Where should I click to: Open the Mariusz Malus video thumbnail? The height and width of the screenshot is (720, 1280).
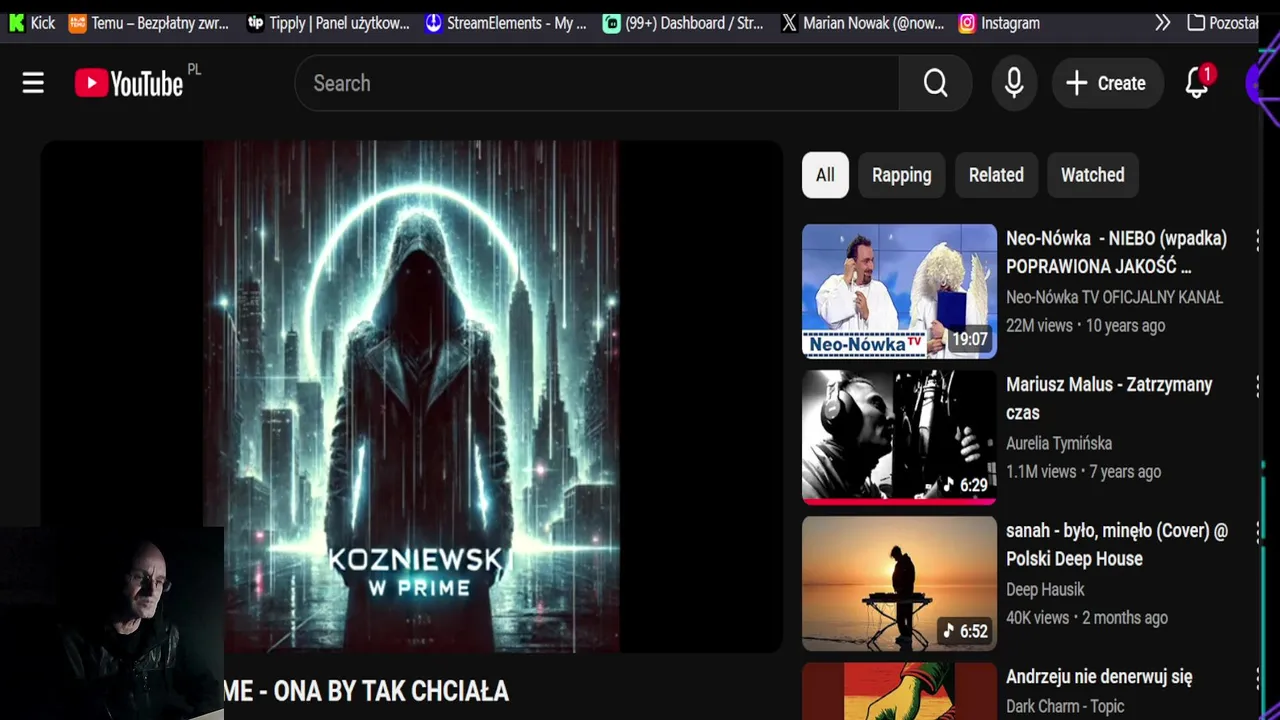coord(899,437)
